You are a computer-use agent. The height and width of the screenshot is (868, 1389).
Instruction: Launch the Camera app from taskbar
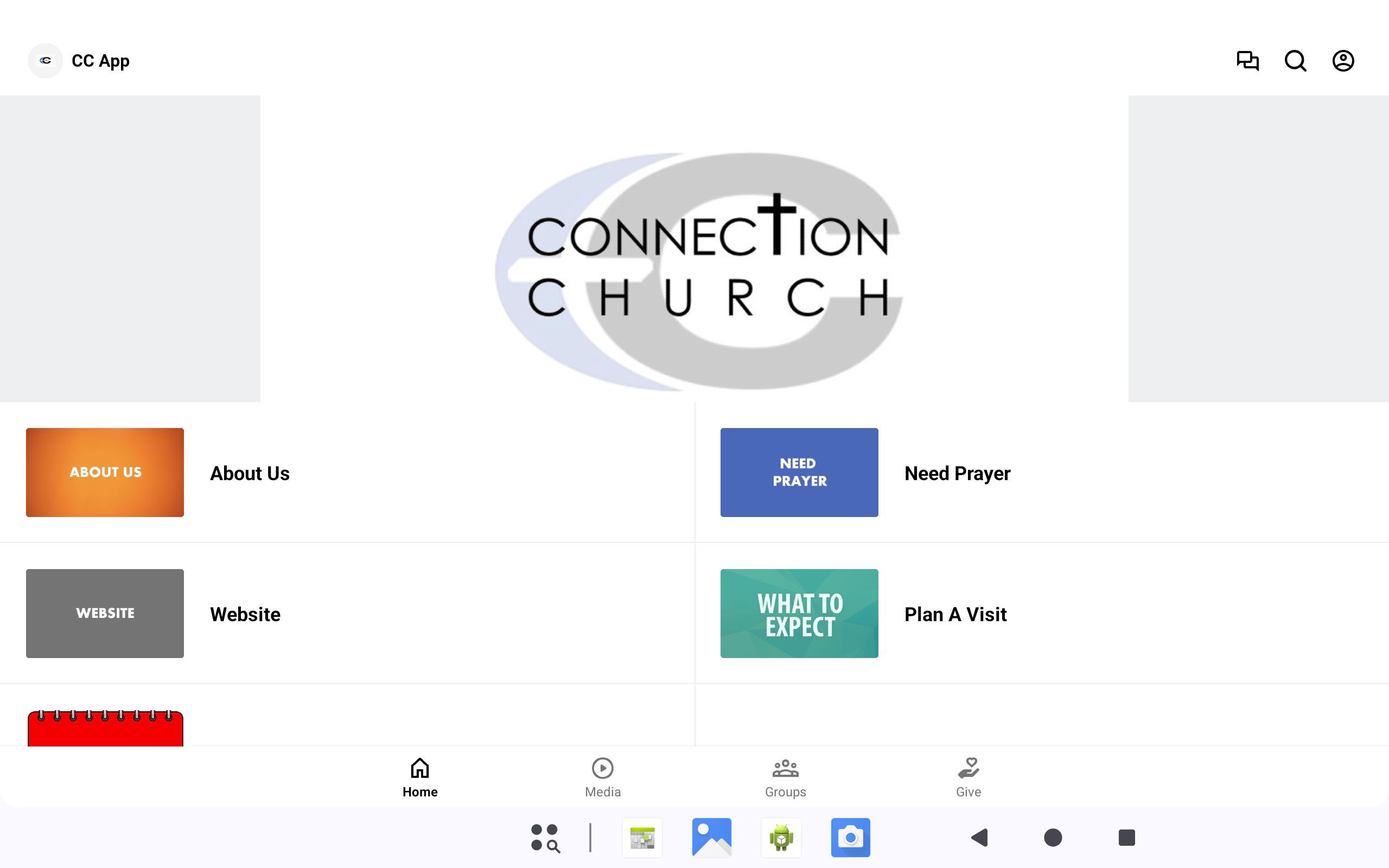[x=850, y=838]
